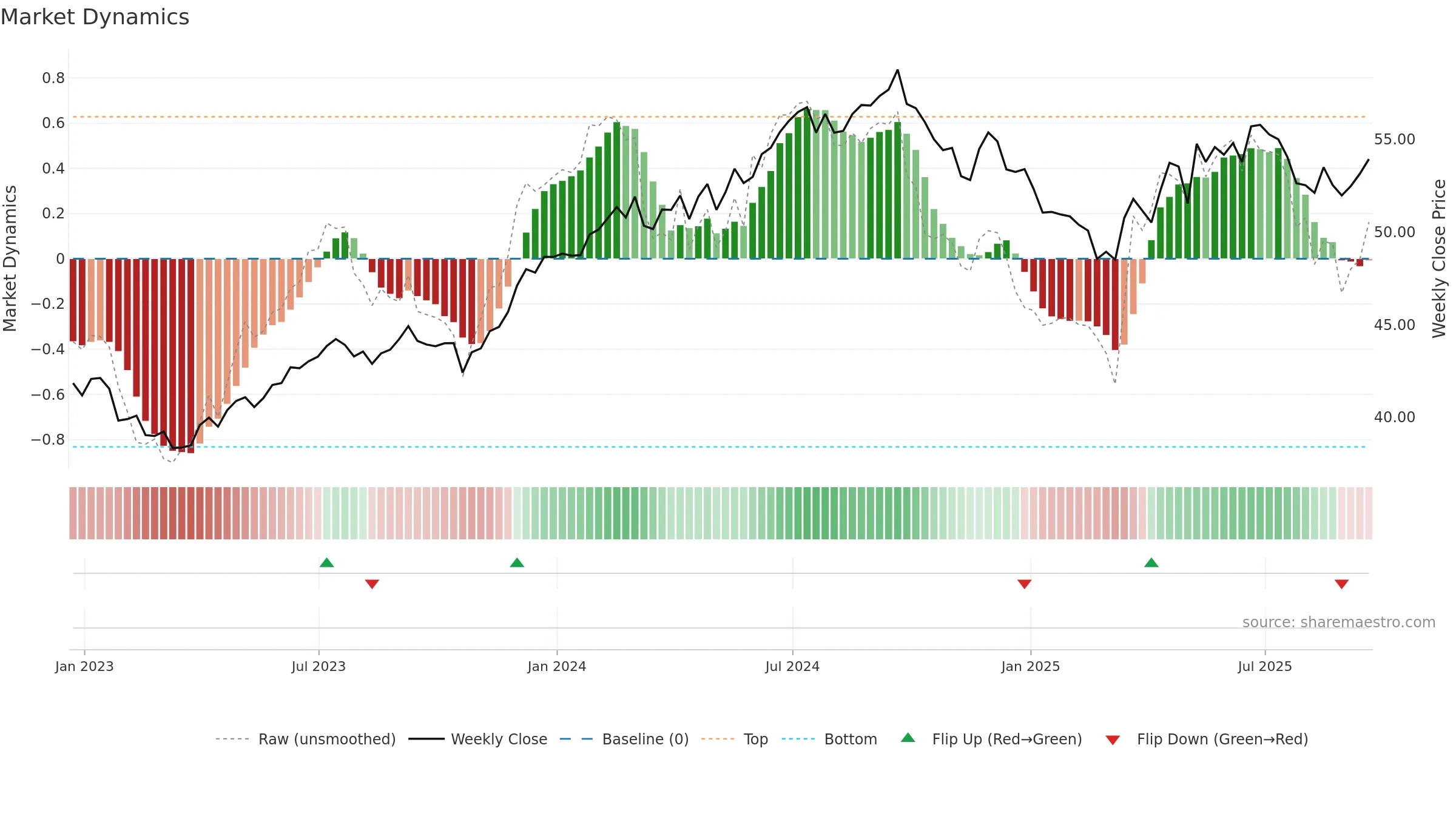Click the Top legend entry

[x=735, y=739]
